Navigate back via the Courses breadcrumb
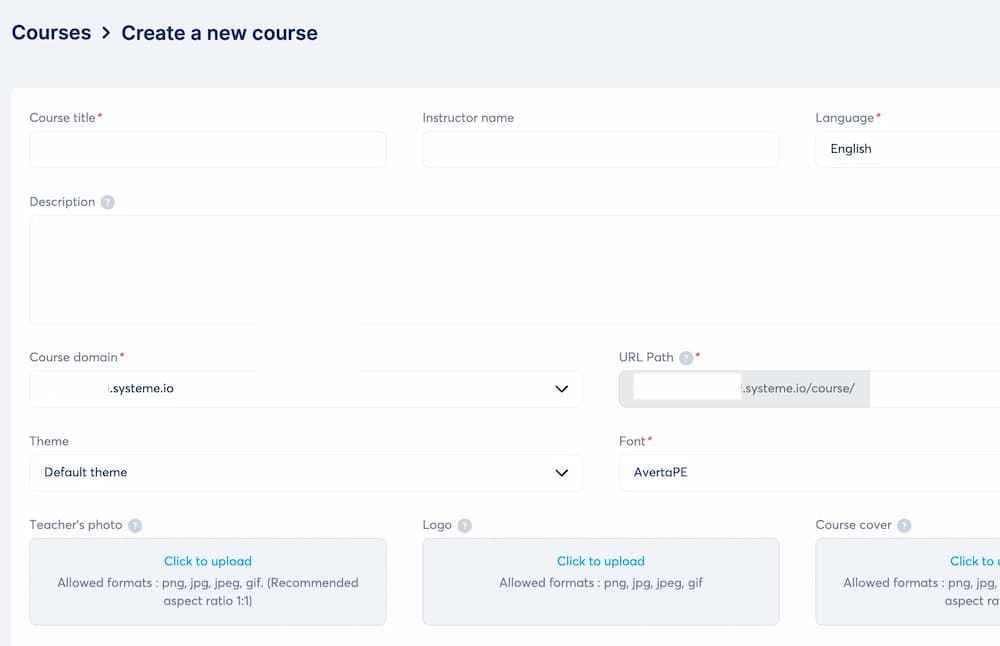The height and width of the screenshot is (646, 1000). coord(51,32)
